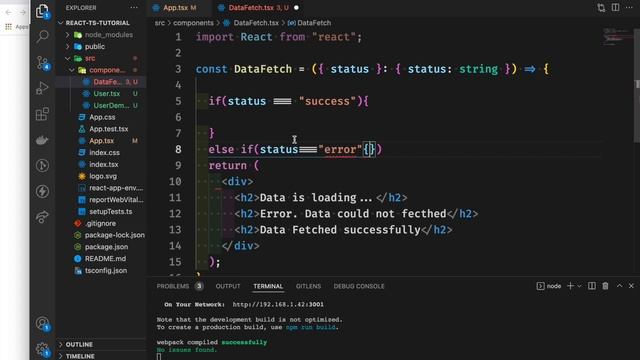Screen dimensions: 640x360
Task: Open index.tsx file
Action: click(x=101, y=164)
